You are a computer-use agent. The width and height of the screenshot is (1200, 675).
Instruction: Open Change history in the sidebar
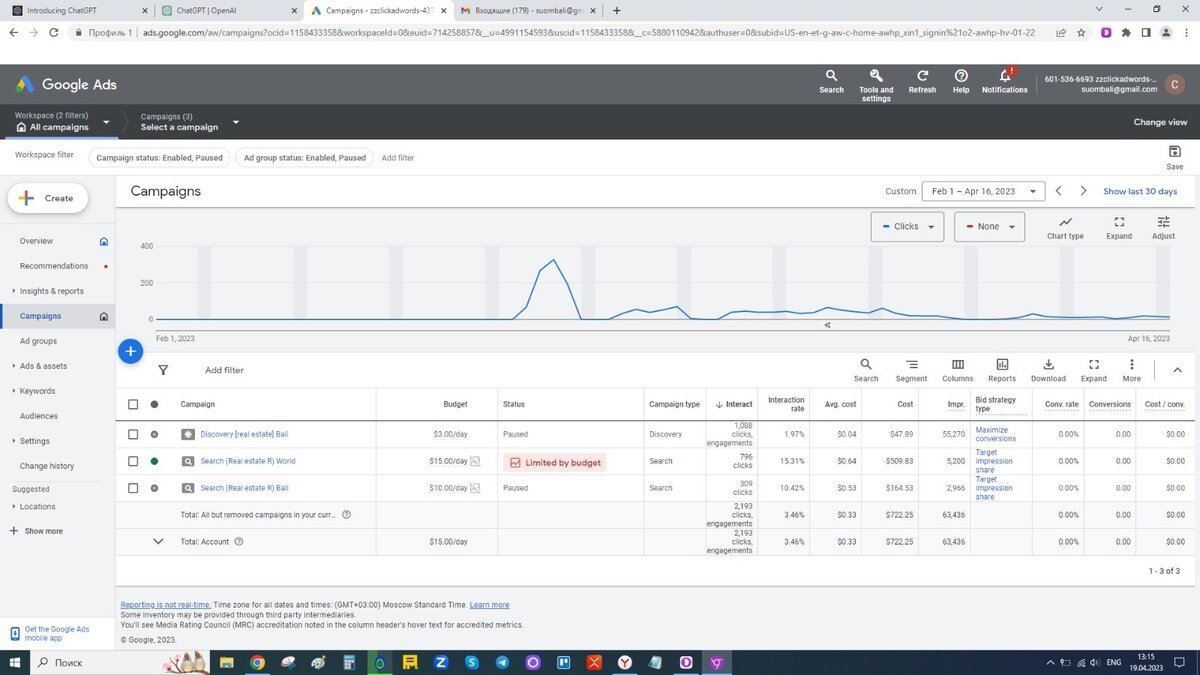click(x=47, y=466)
